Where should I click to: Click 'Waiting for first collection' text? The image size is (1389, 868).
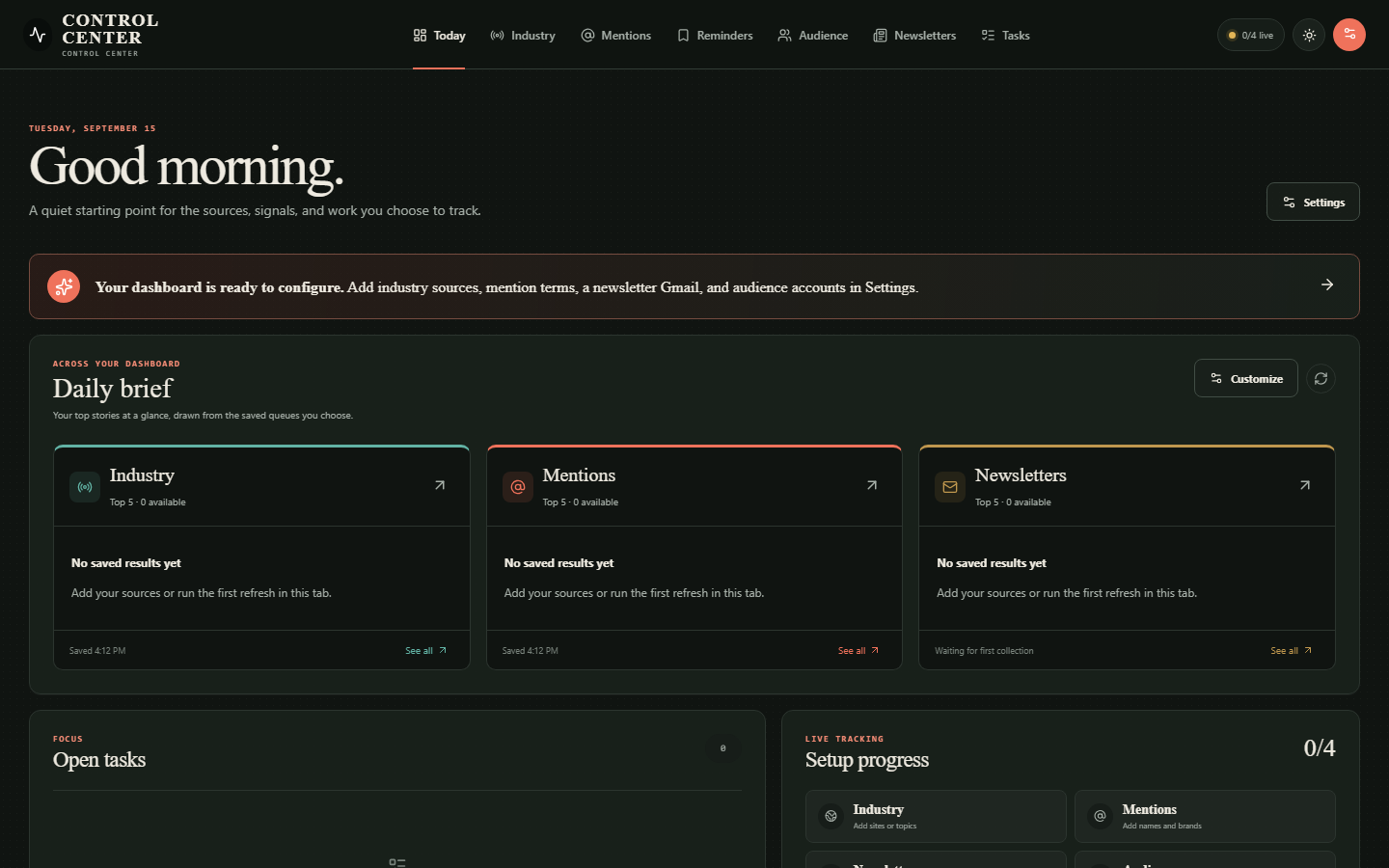coord(984,651)
